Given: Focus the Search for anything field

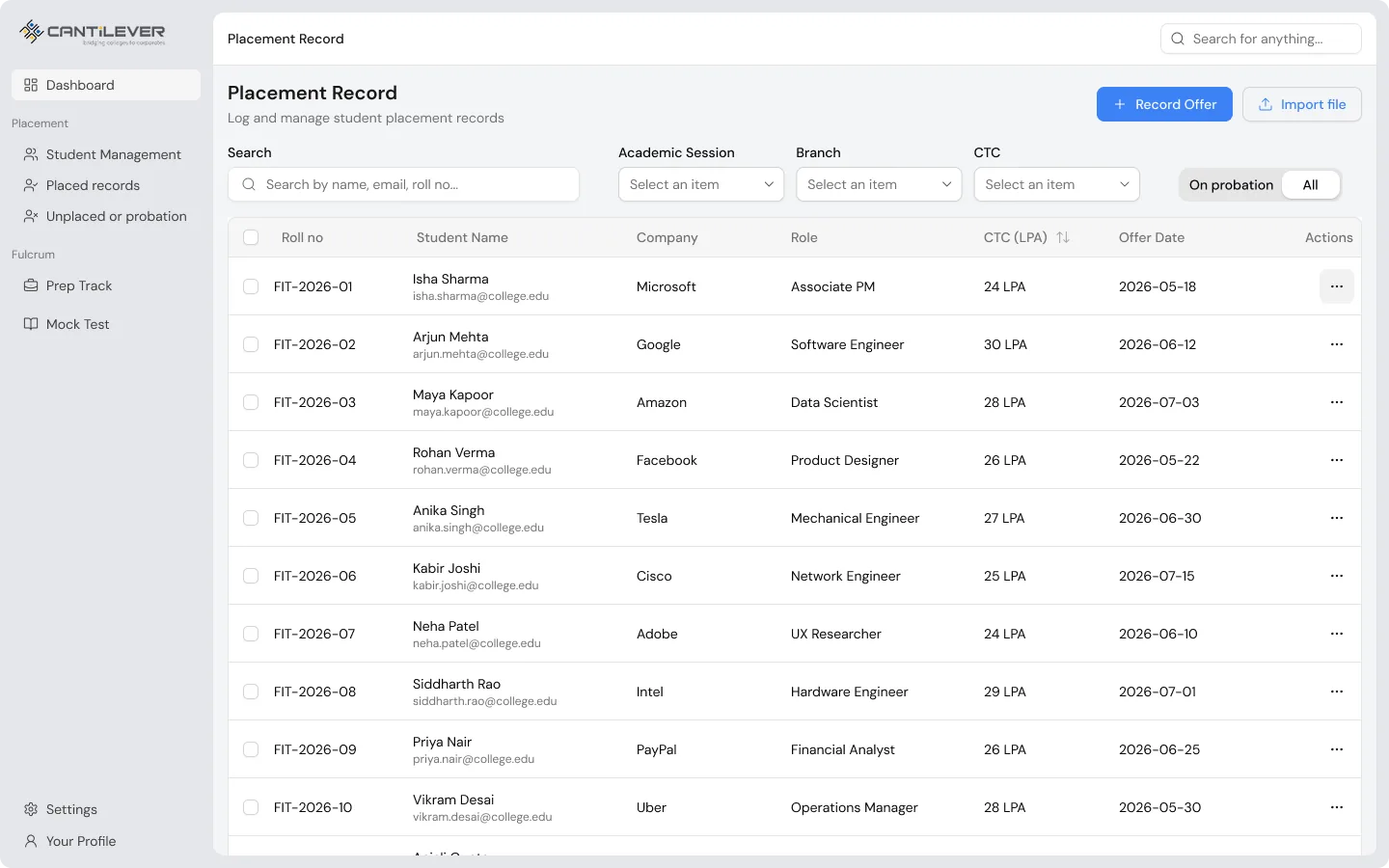Looking at the screenshot, I should (x=1261, y=39).
